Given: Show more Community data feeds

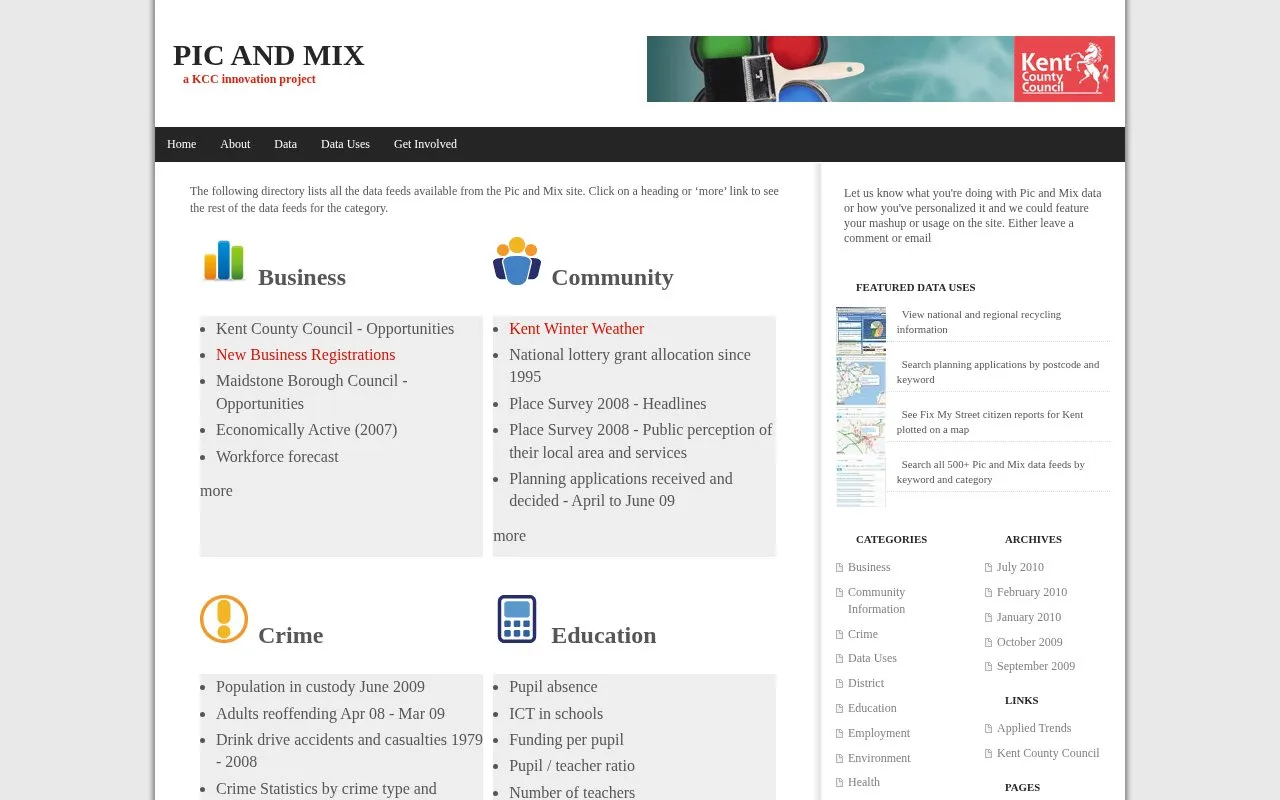Looking at the screenshot, I should click(509, 536).
